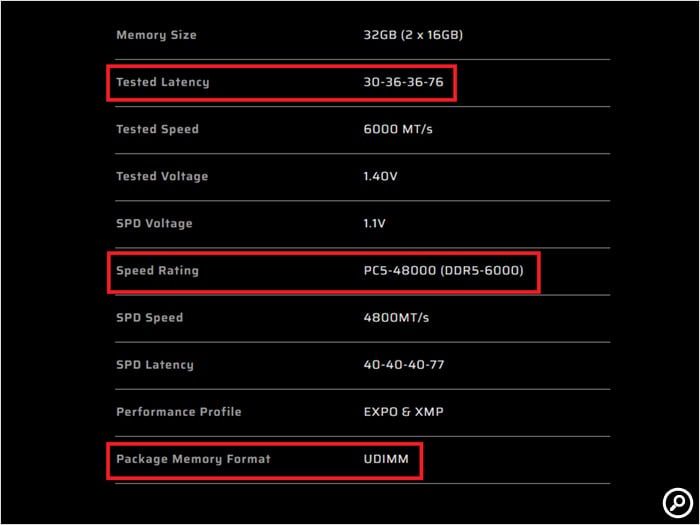This screenshot has width=700, height=525.
Task: Select the 30-36-36-76 latency value
Action: (403, 82)
